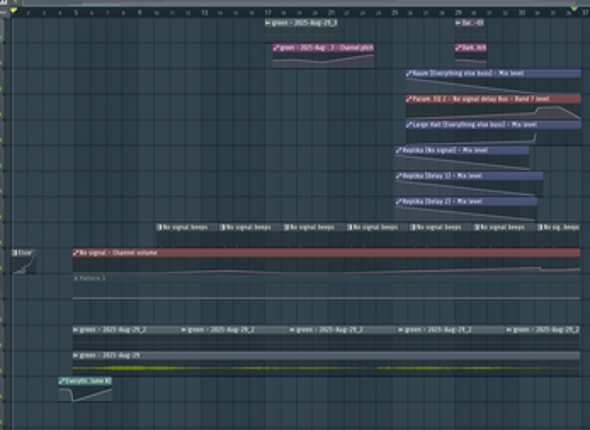Click pattern icon of No signal beeps clip at bar 22
Screen dimensions: 590x430
point(350,227)
